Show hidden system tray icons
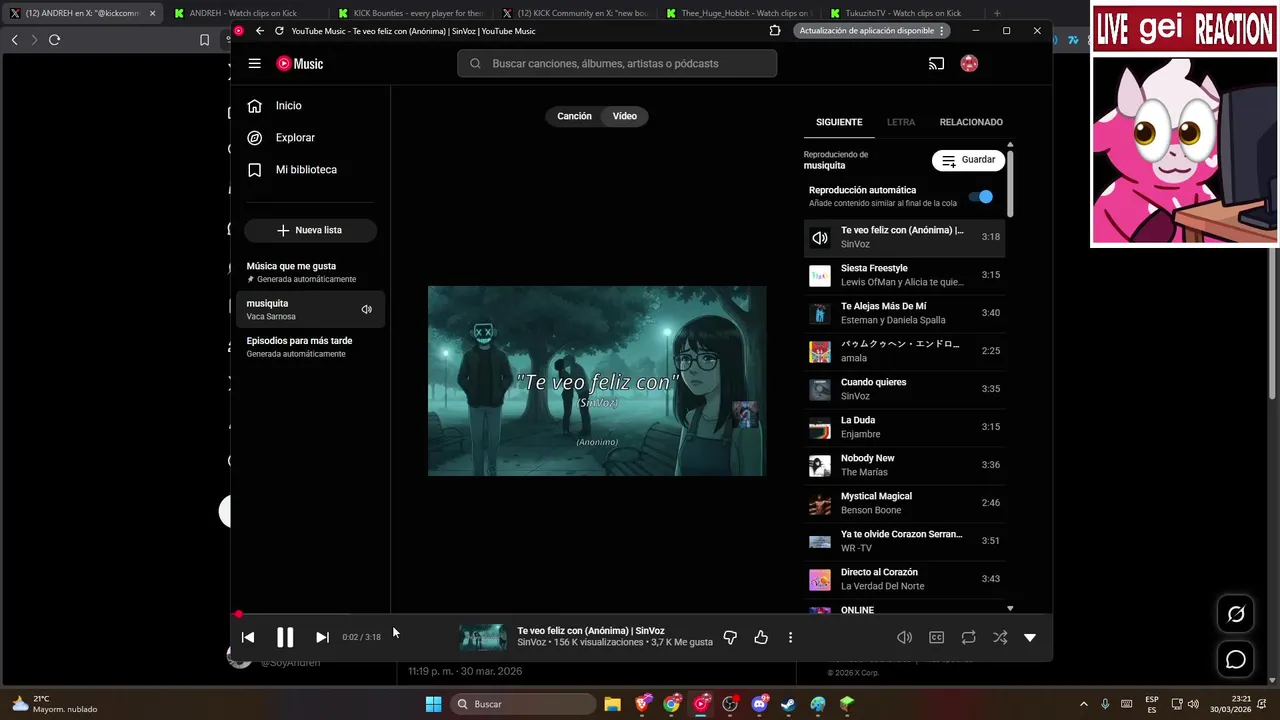 coord(1083,704)
